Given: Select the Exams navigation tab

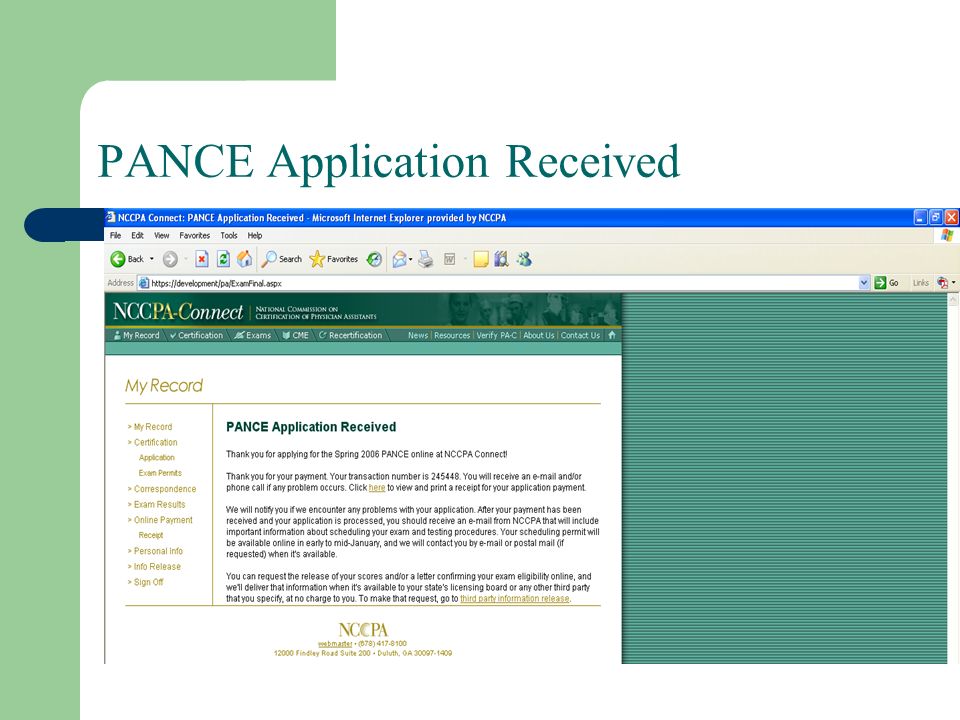Looking at the screenshot, I should [x=252, y=336].
